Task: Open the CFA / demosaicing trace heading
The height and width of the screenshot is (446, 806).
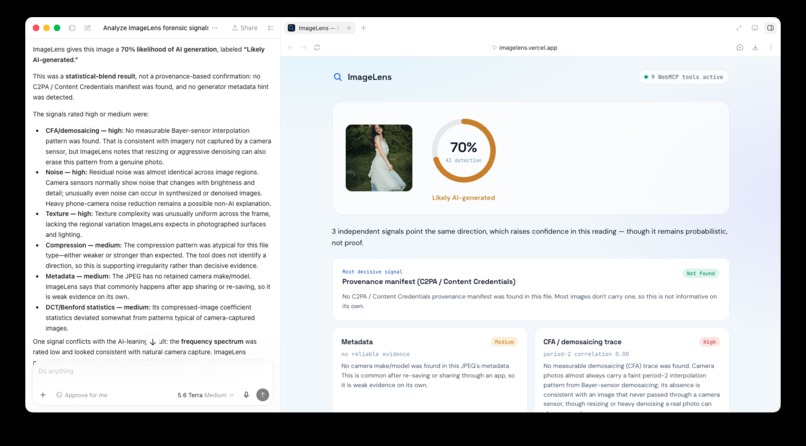Action: [582, 342]
